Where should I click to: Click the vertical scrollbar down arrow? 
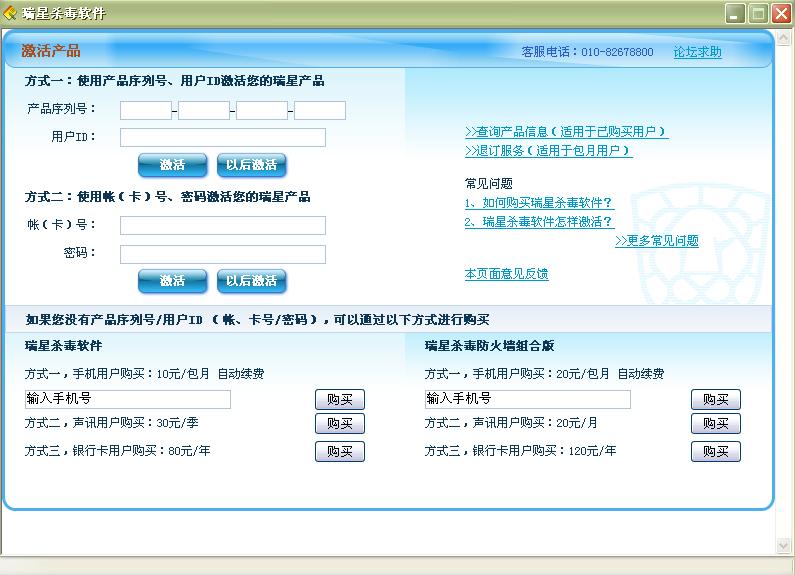click(783, 546)
